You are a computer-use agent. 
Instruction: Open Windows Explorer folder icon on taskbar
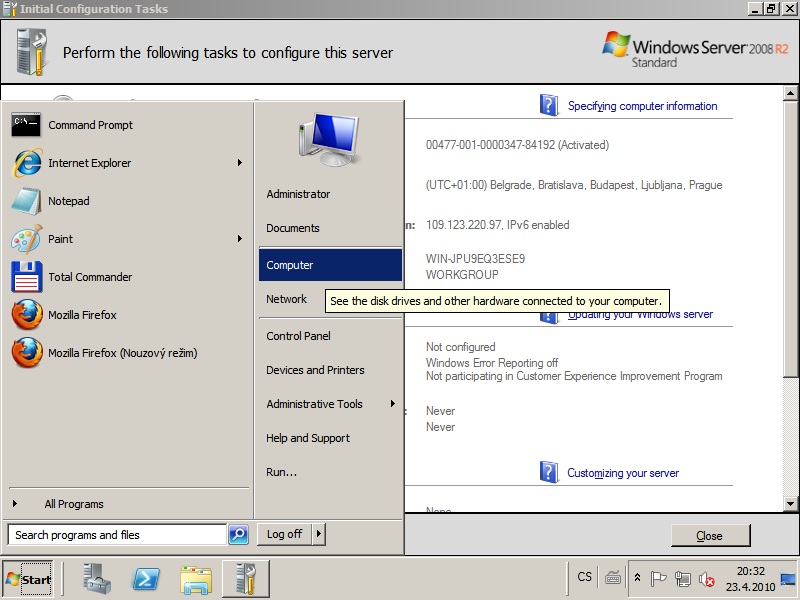point(196,579)
